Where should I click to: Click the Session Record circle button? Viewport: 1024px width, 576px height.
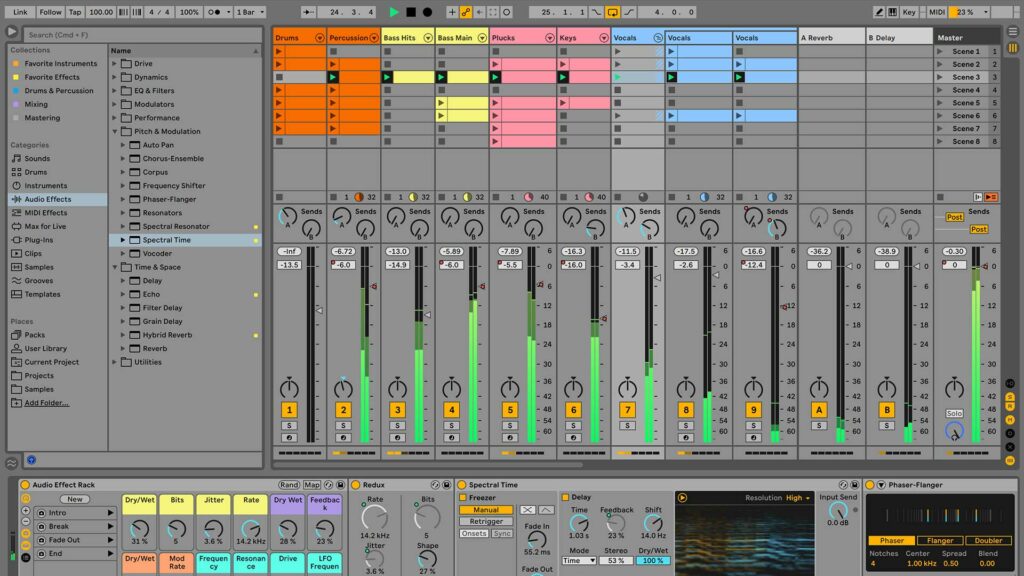pos(507,12)
